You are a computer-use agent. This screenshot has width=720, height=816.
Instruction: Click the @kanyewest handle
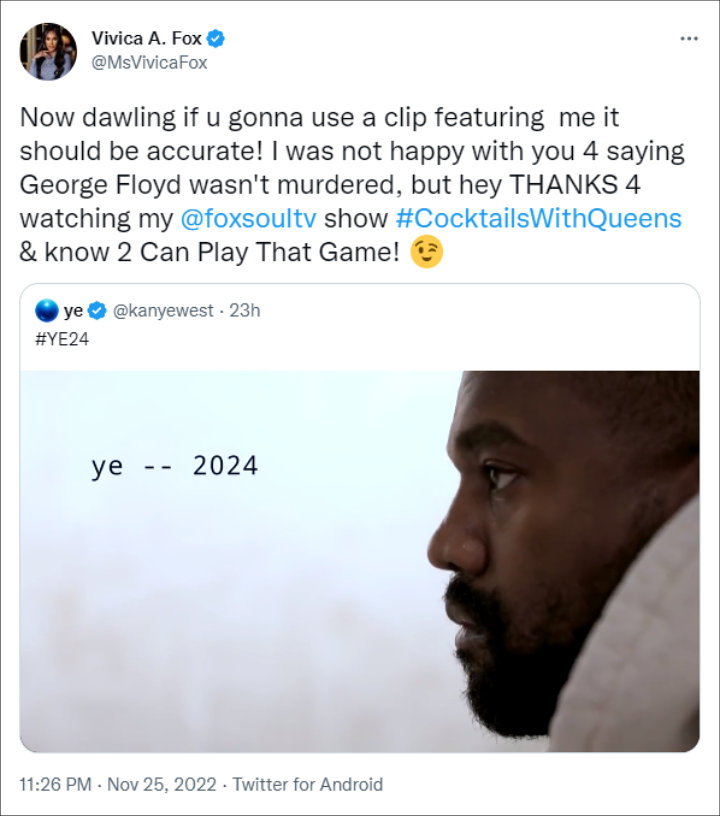(x=163, y=311)
